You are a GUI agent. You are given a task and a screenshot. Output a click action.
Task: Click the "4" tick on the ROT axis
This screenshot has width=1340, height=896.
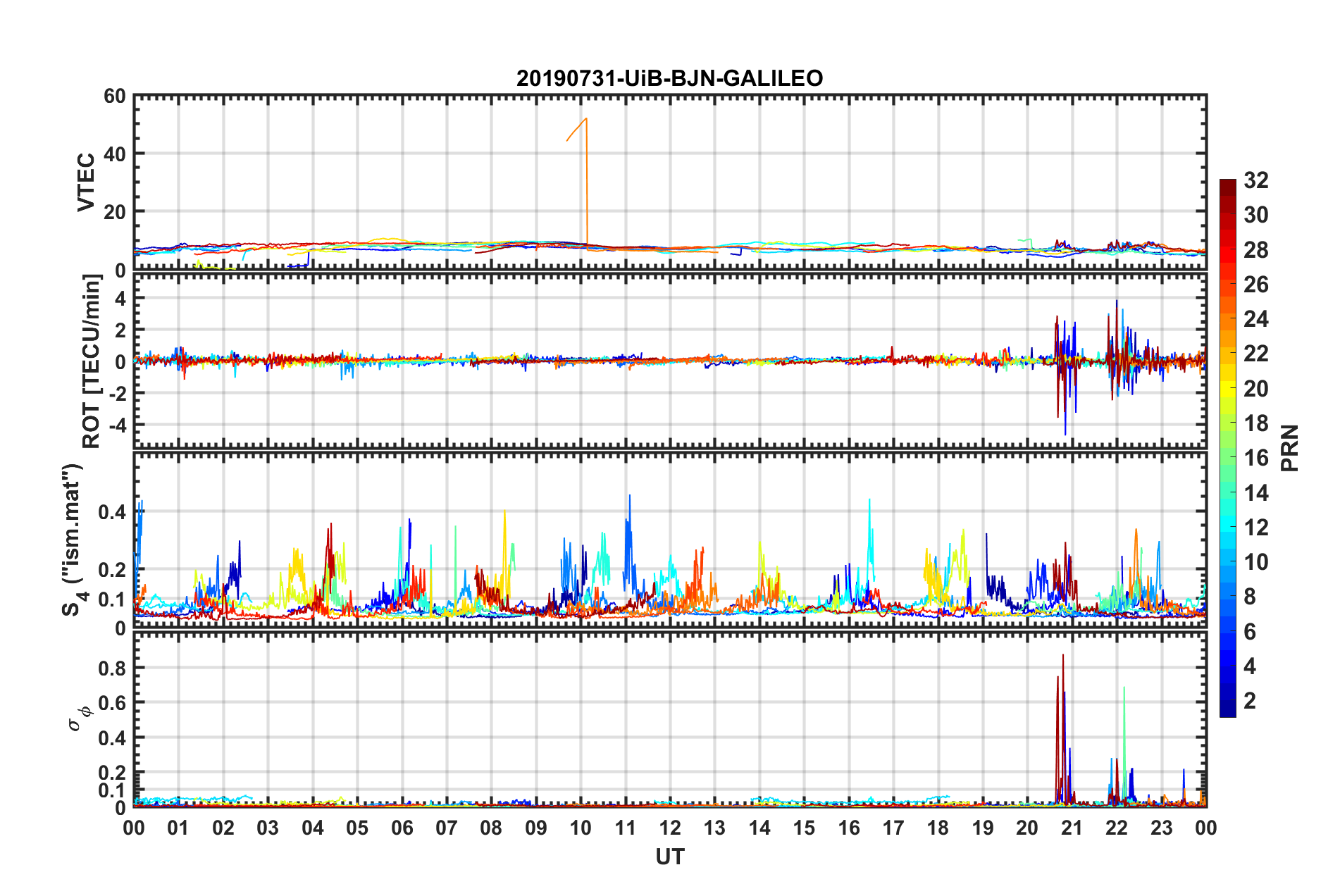coord(121,299)
